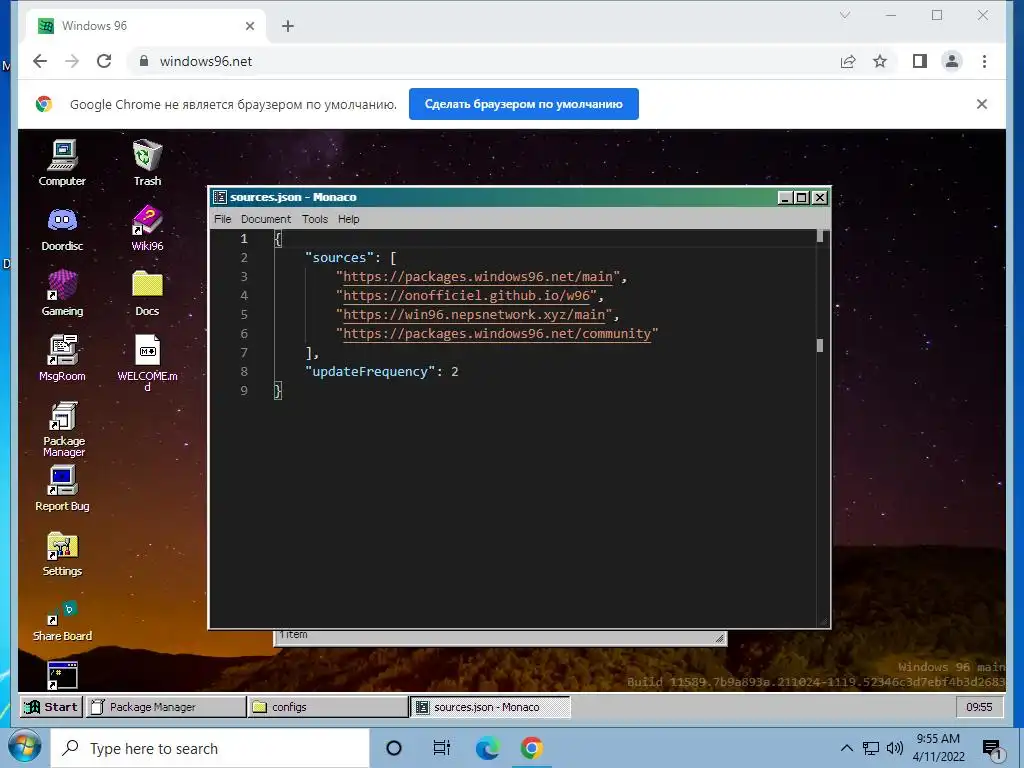Click the packages.windows96.net/main URL line
1024x768 pixels.
(478, 277)
